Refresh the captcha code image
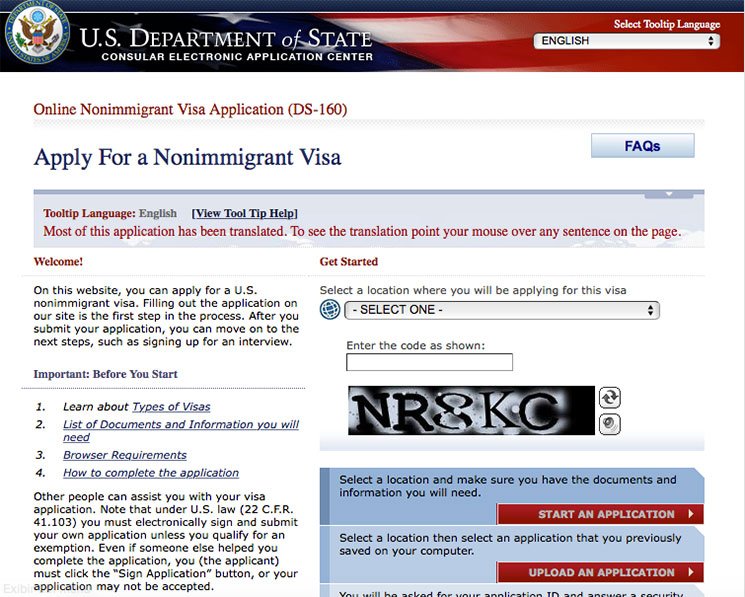Image resolution: width=745 pixels, height=597 pixels. (609, 397)
